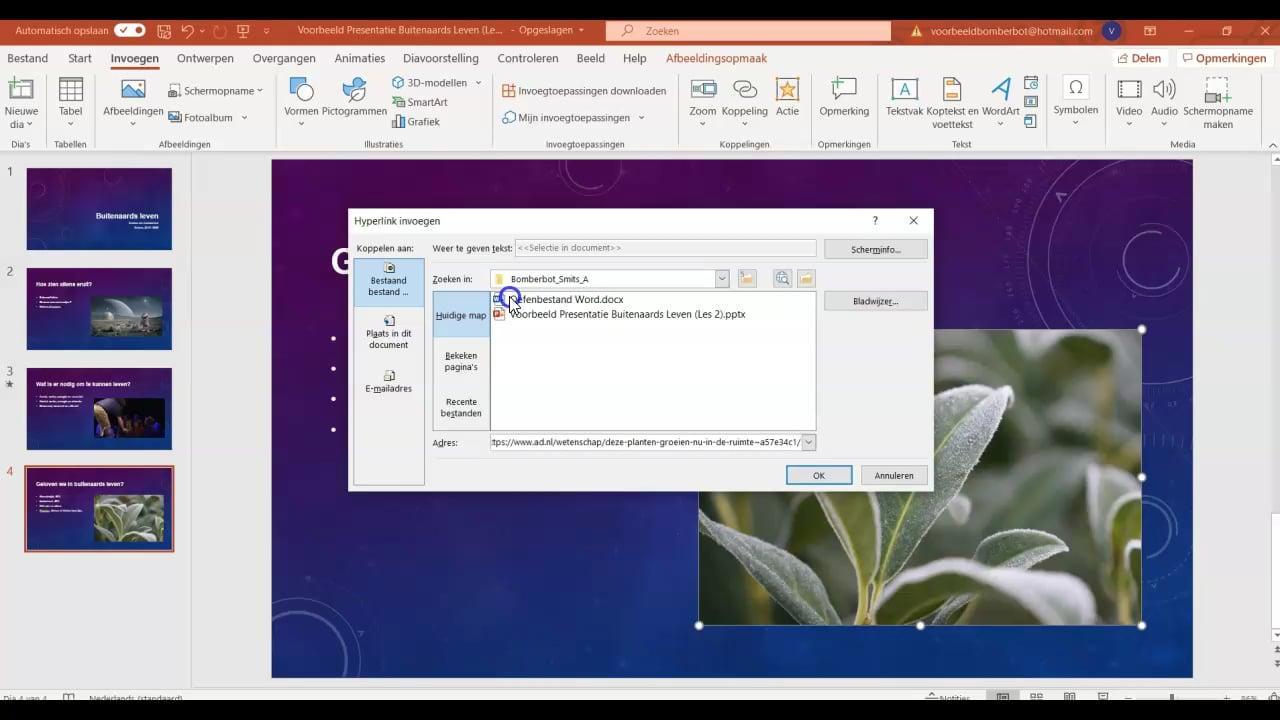Select Bestaand bestand link option
The width and height of the screenshot is (1280, 720).
389,281
